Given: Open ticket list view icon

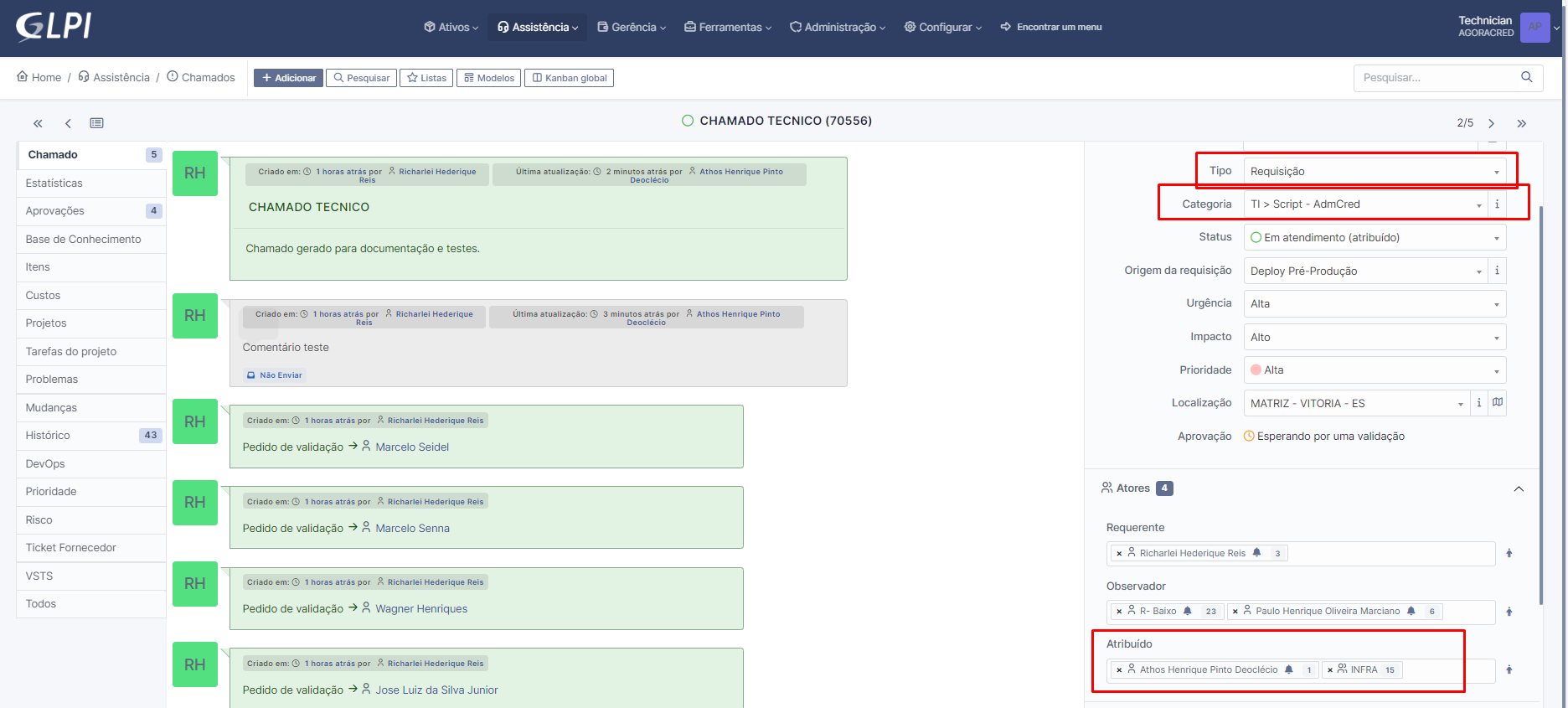Looking at the screenshot, I should click(97, 123).
